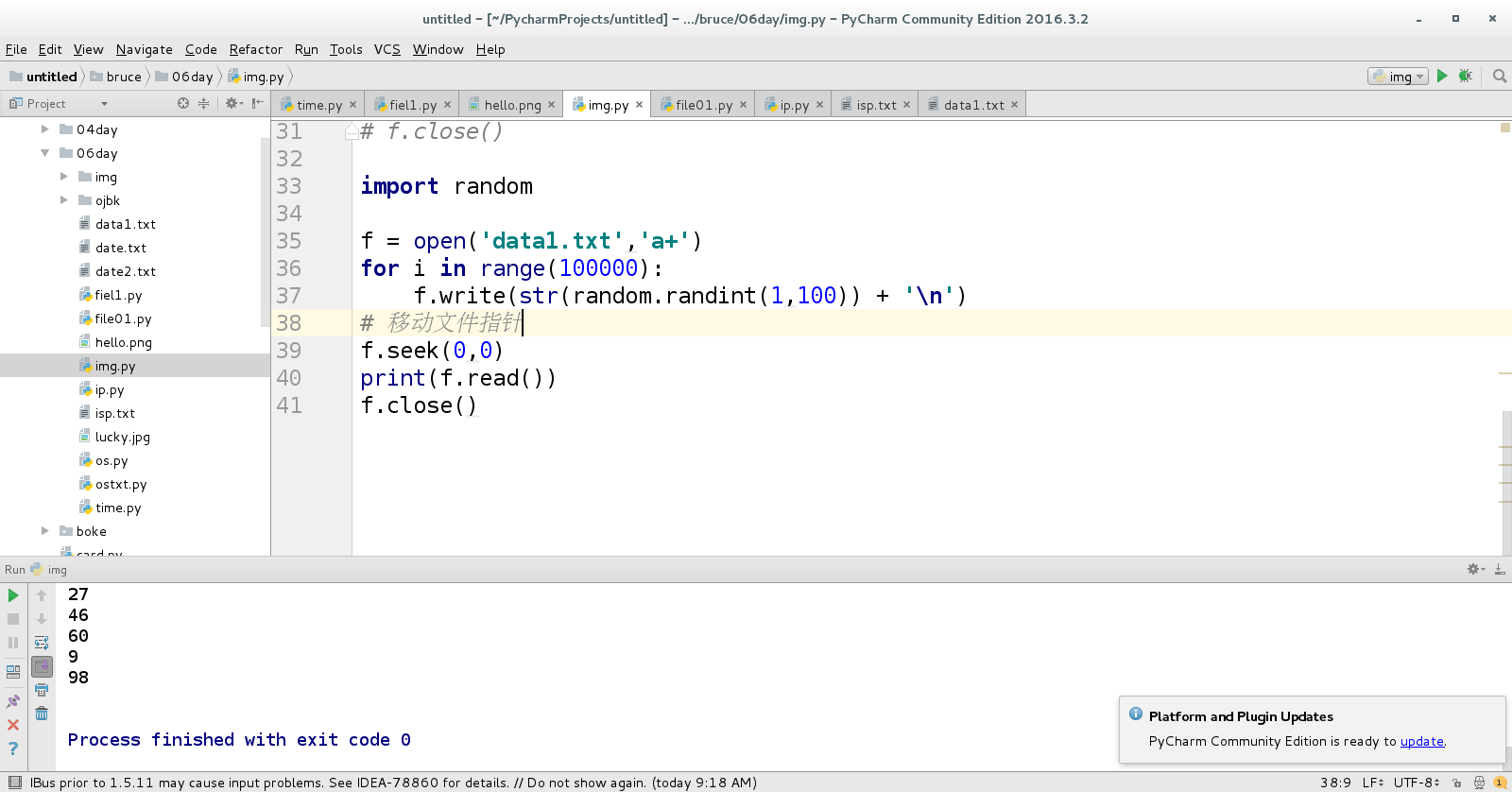Click line 39 f.seek code

coord(432,351)
